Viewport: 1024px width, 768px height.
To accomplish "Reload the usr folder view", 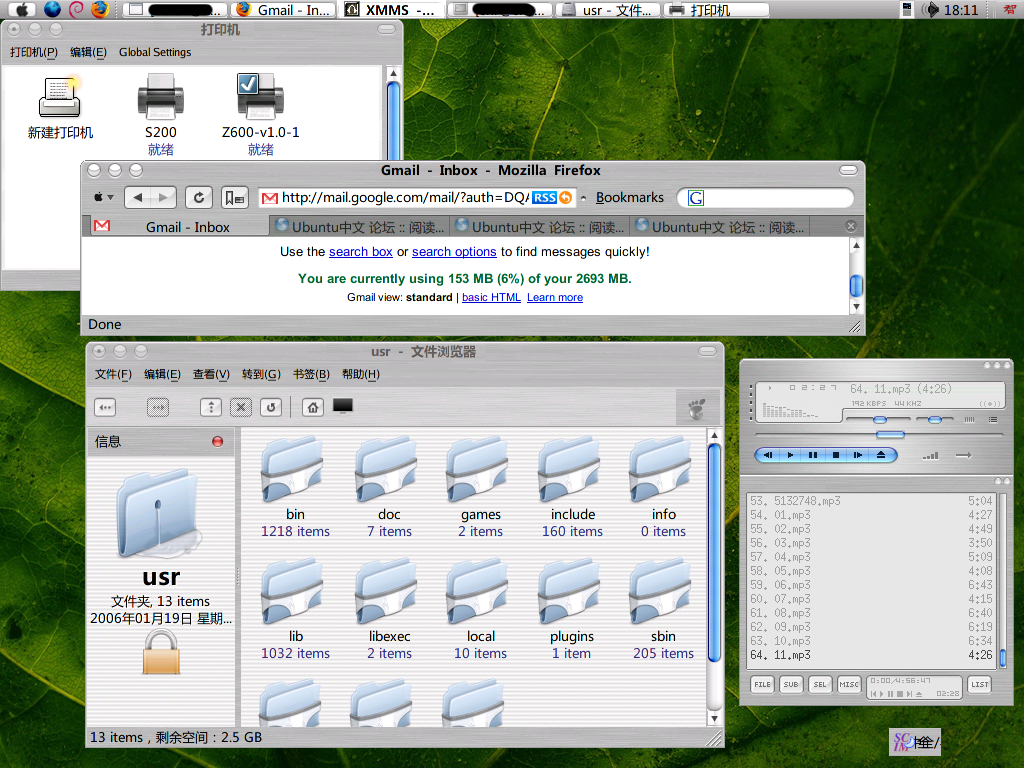I will [271, 408].
